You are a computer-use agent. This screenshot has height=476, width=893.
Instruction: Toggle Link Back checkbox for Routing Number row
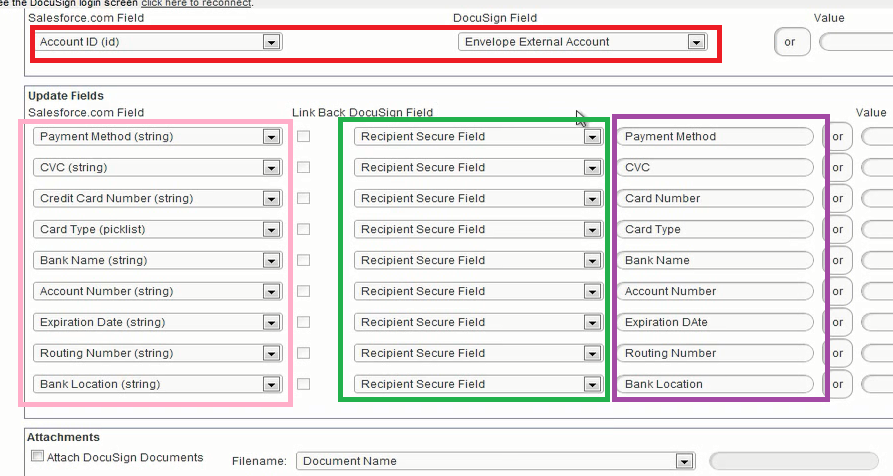click(303, 353)
